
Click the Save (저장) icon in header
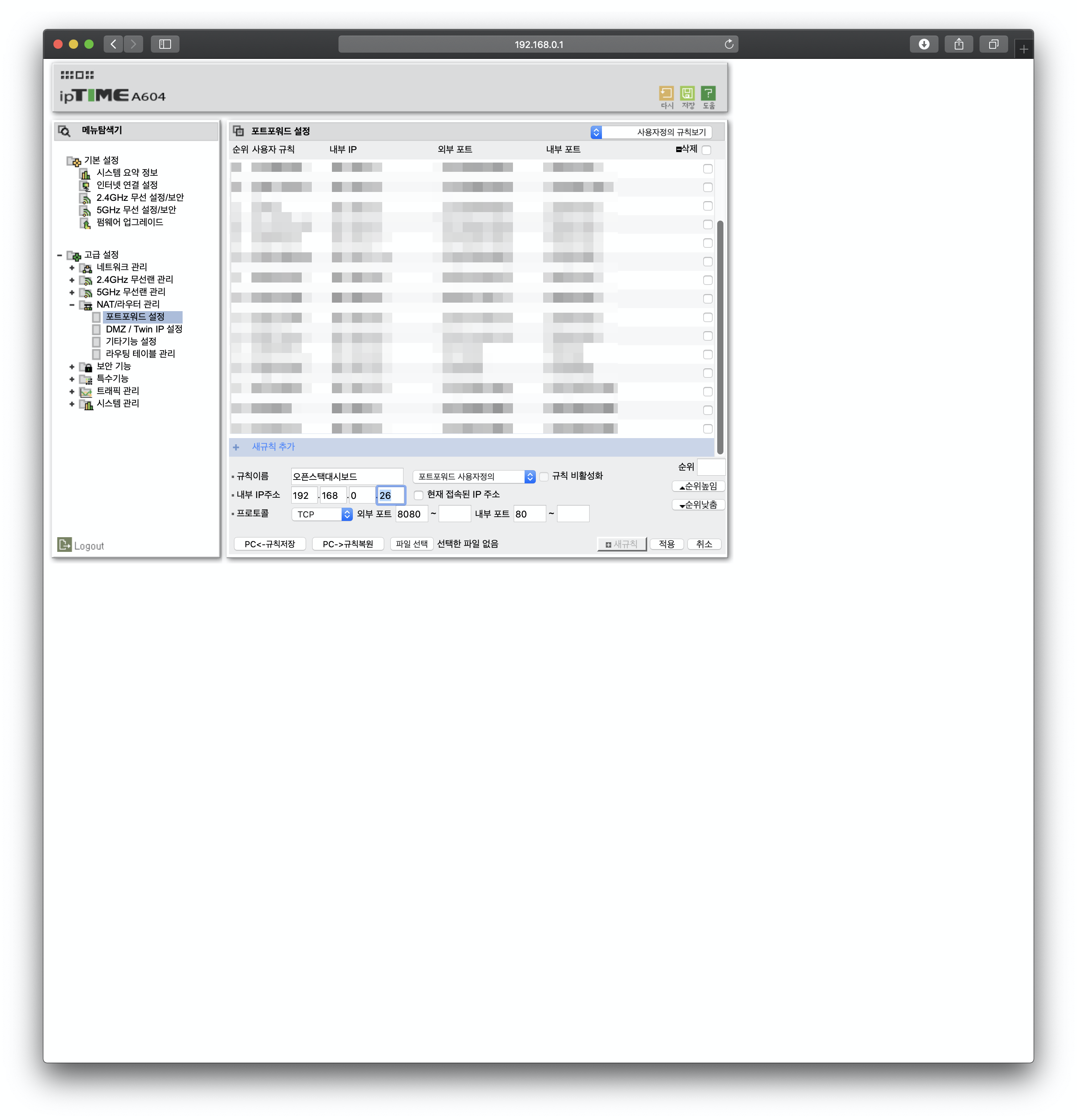687,93
